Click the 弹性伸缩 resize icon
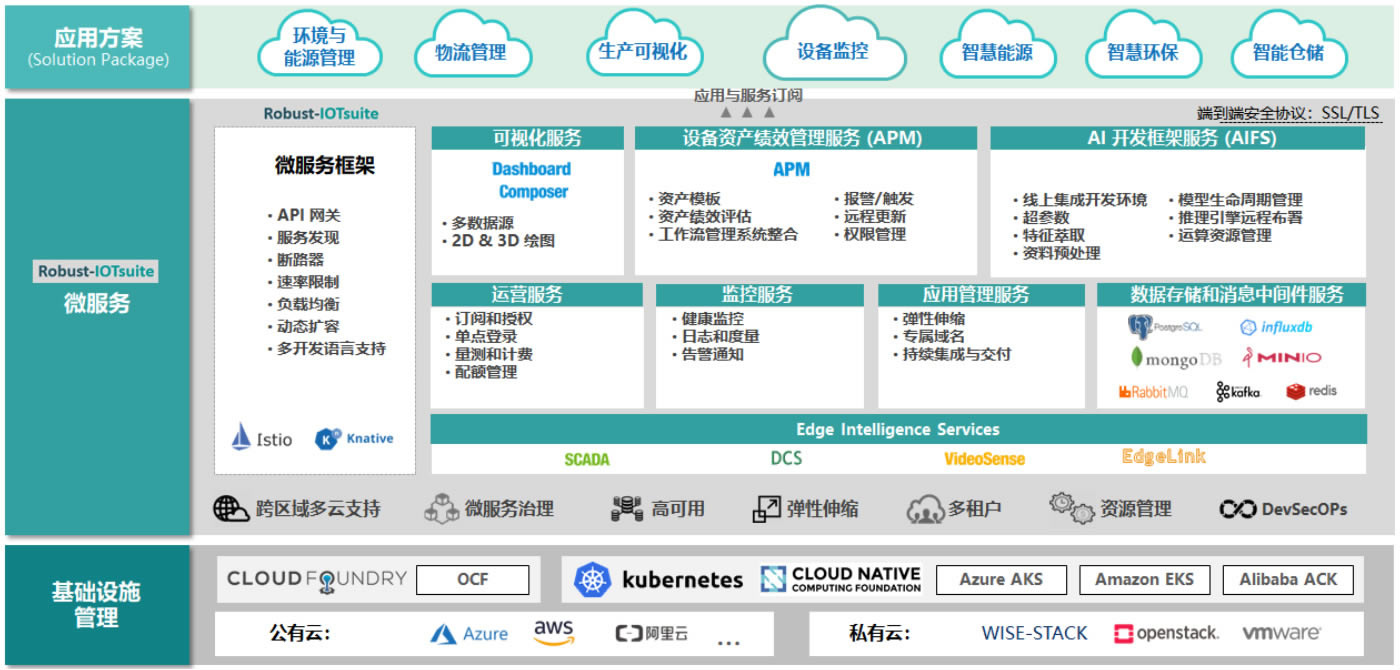Viewport: 1400px width, 670px height. coord(766,508)
